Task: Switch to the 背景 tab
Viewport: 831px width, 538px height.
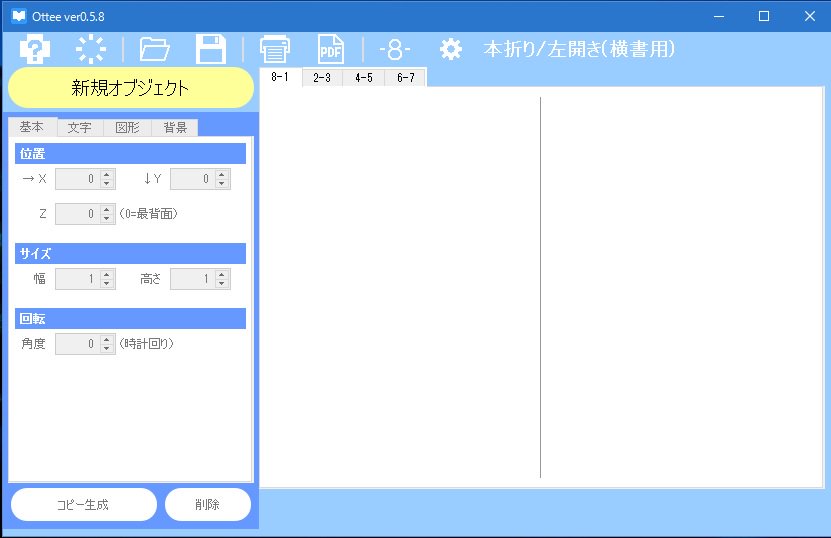Action: tap(175, 127)
